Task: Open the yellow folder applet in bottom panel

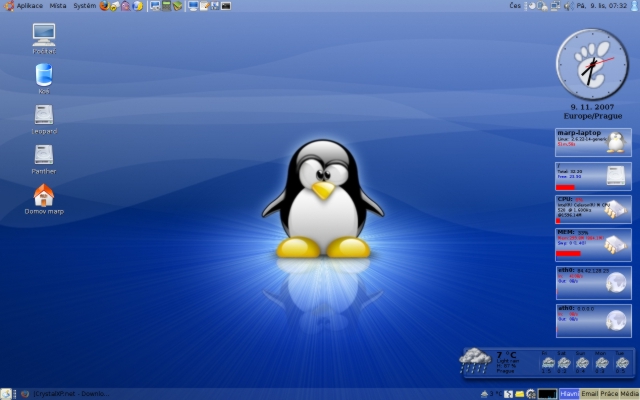Action: [519, 394]
